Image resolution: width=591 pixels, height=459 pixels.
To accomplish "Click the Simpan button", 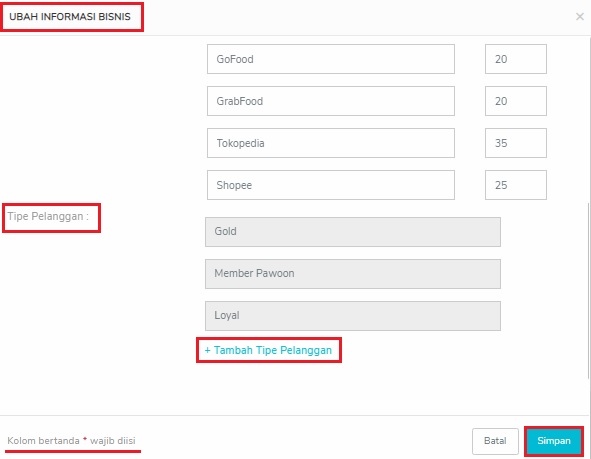I will (x=554, y=441).
